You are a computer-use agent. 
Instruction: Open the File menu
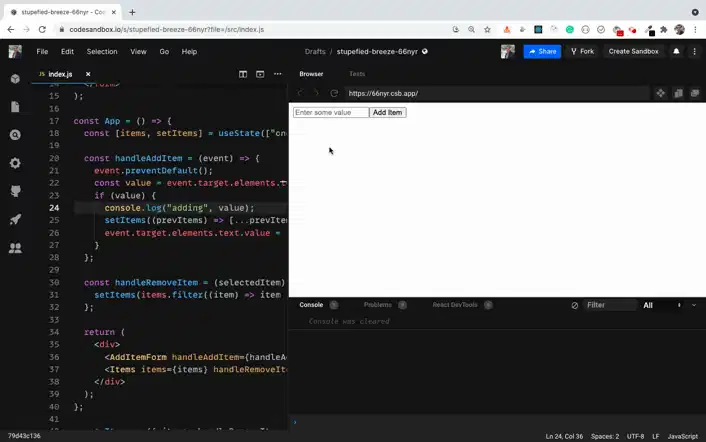pyautogui.click(x=42, y=51)
